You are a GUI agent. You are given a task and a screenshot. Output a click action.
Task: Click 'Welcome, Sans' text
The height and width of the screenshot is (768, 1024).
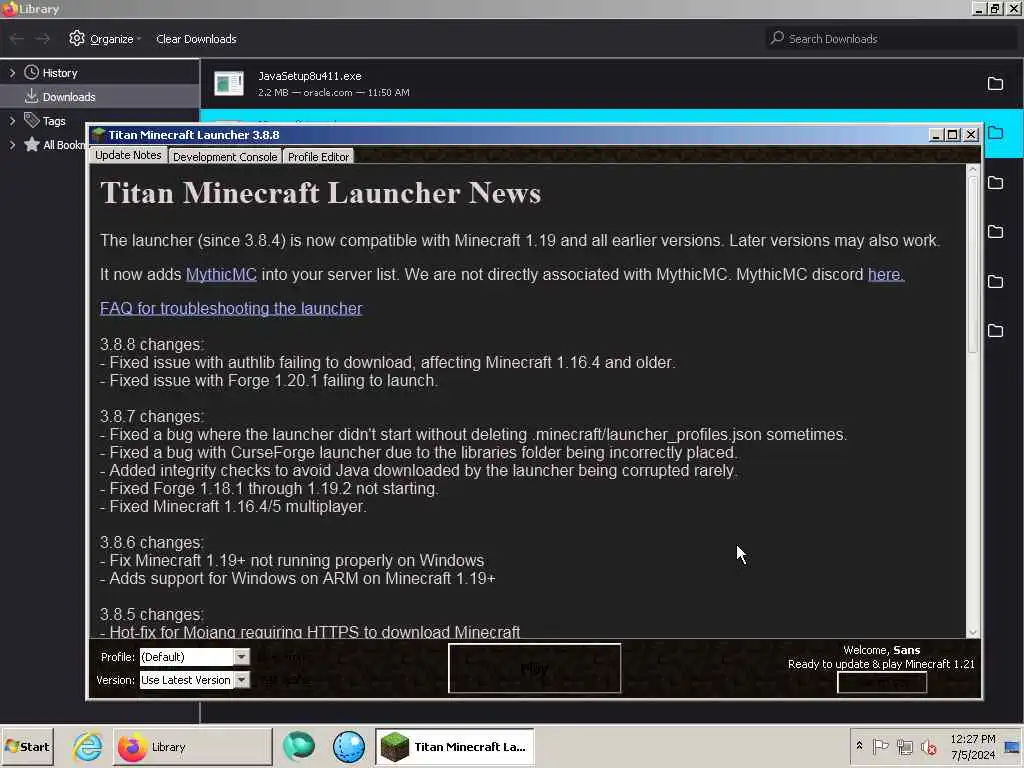pyautogui.click(x=882, y=650)
